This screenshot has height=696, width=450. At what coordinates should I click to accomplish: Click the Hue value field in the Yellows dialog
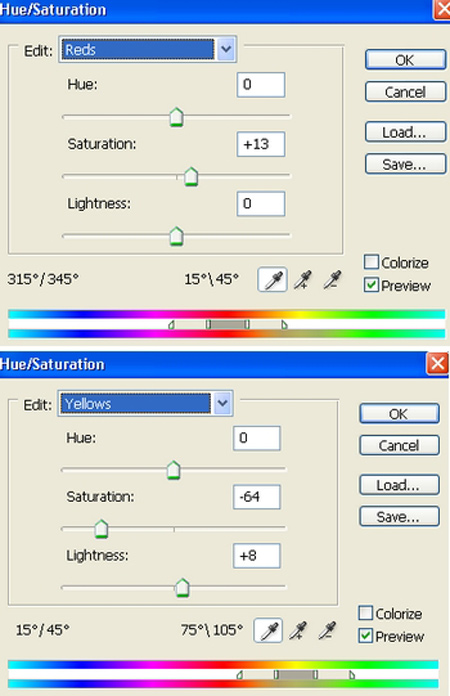click(257, 438)
